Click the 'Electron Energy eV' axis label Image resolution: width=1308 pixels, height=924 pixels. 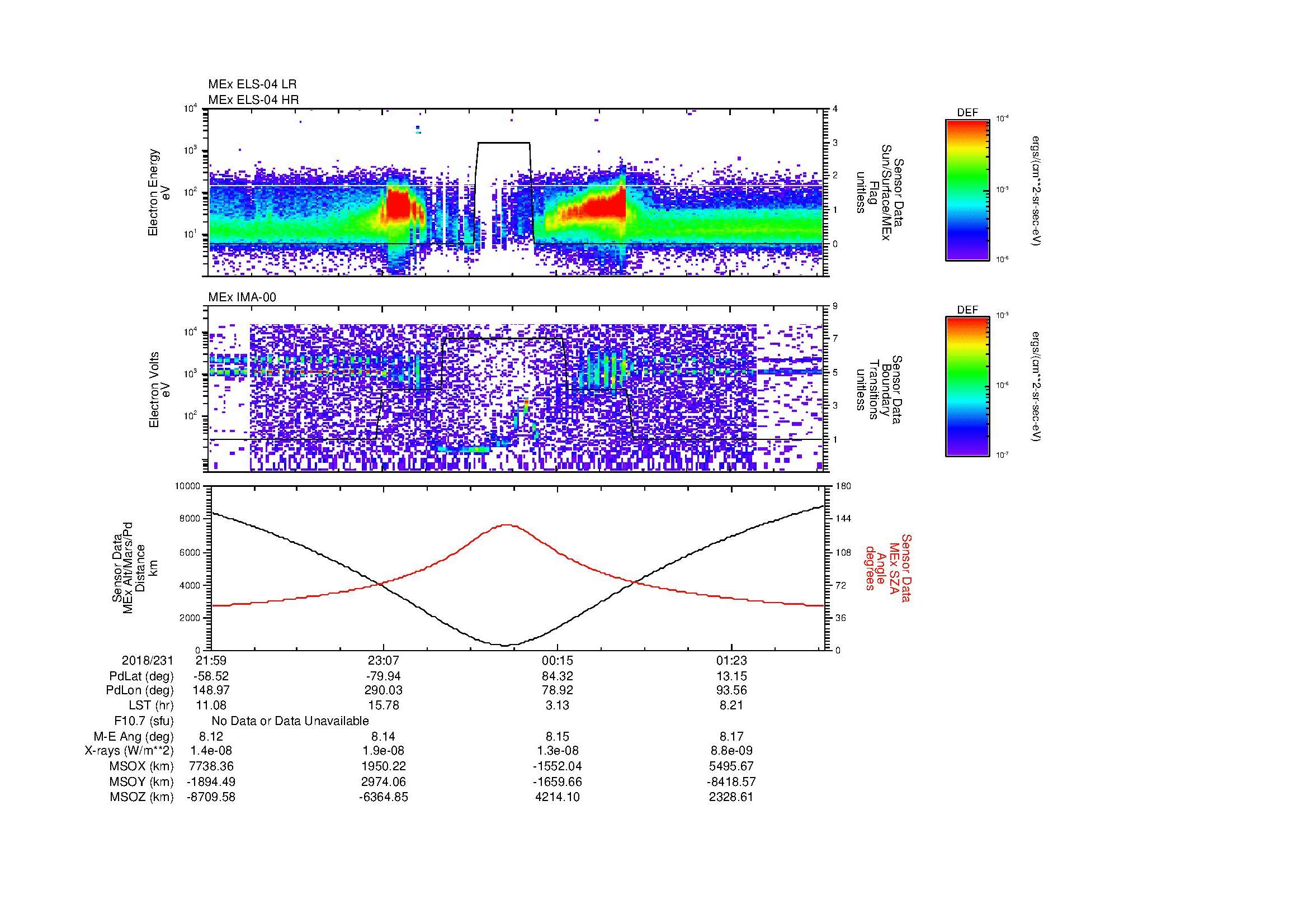[x=159, y=192]
